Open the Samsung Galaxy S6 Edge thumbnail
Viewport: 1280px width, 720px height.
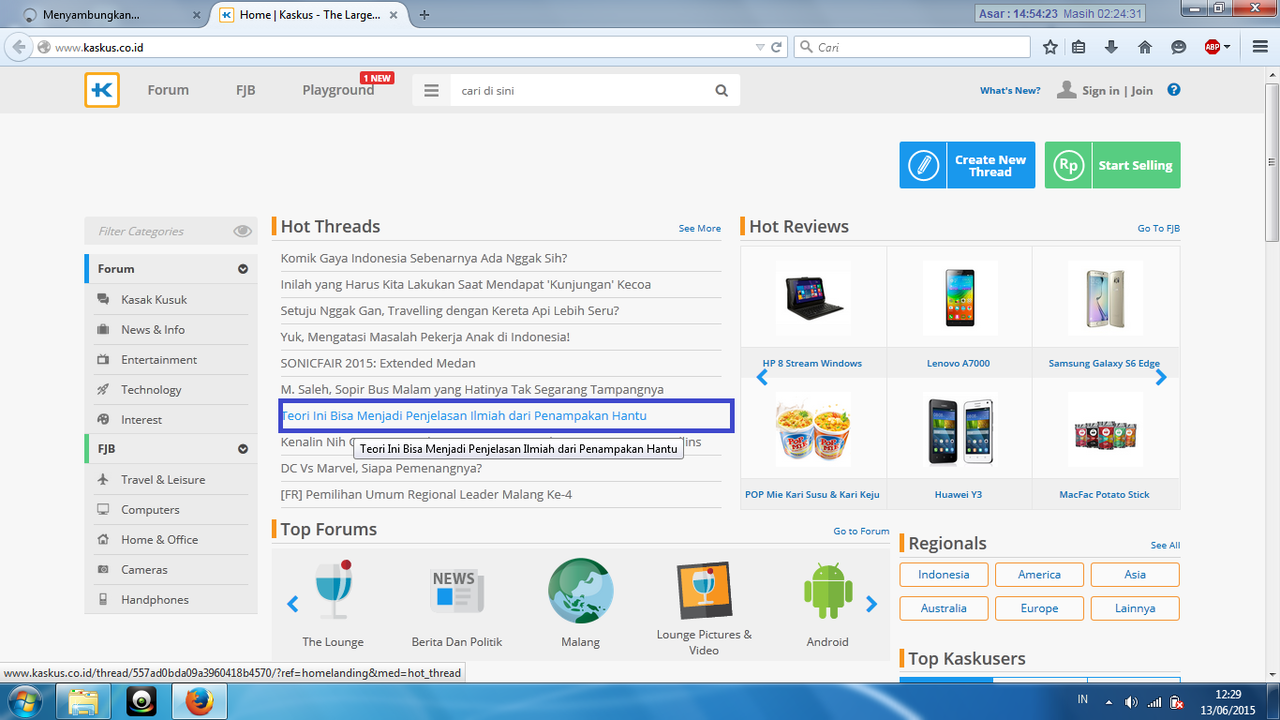pyautogui.click(x=1105, y=298)
